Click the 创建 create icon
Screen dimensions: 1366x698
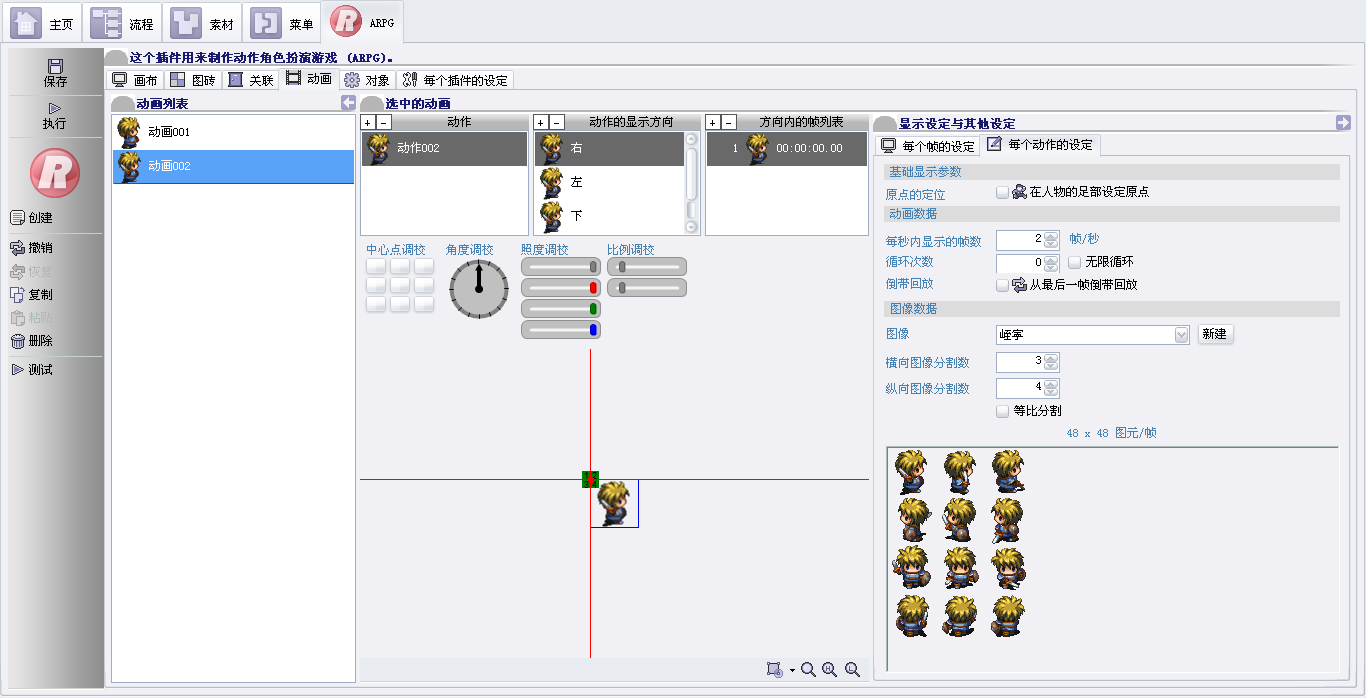[17, 218]
